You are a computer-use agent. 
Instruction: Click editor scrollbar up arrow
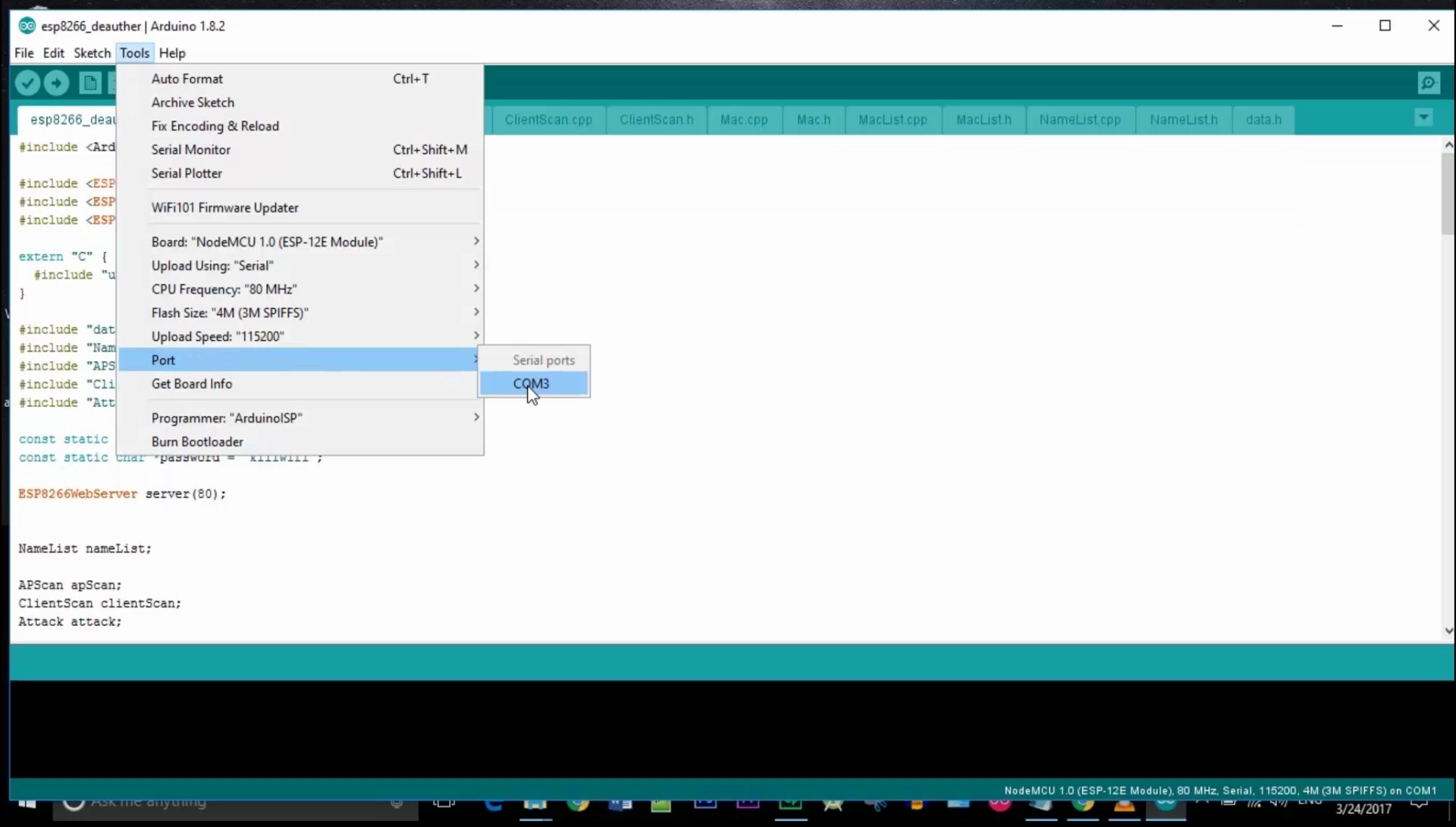[x=1448, y=144]
